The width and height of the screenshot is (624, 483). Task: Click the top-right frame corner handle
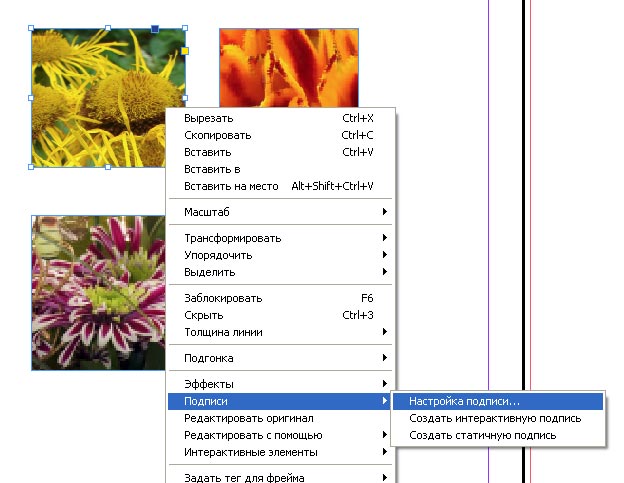point(185,28)
